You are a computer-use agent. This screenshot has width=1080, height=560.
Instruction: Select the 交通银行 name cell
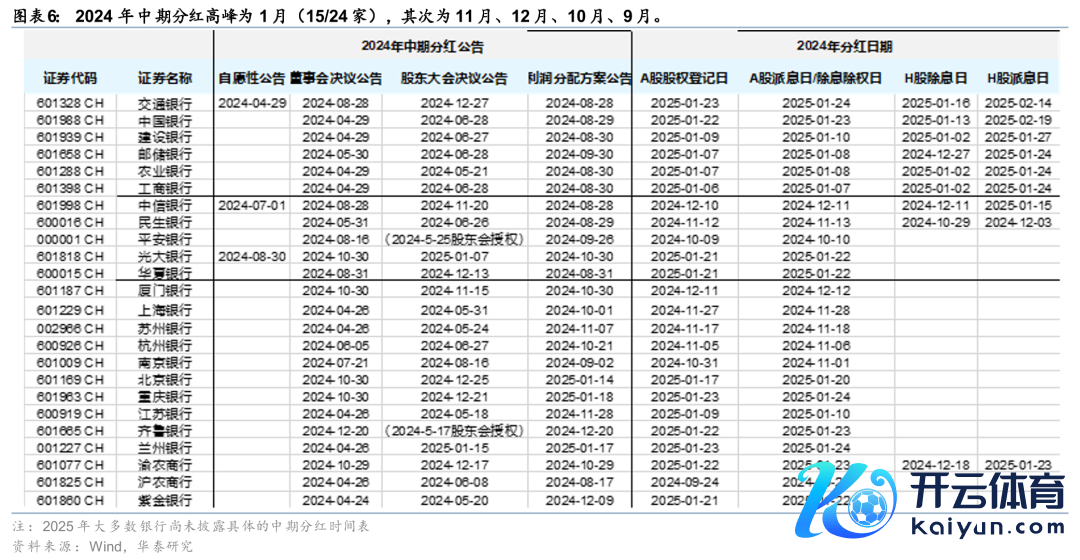tap(164, 103)
